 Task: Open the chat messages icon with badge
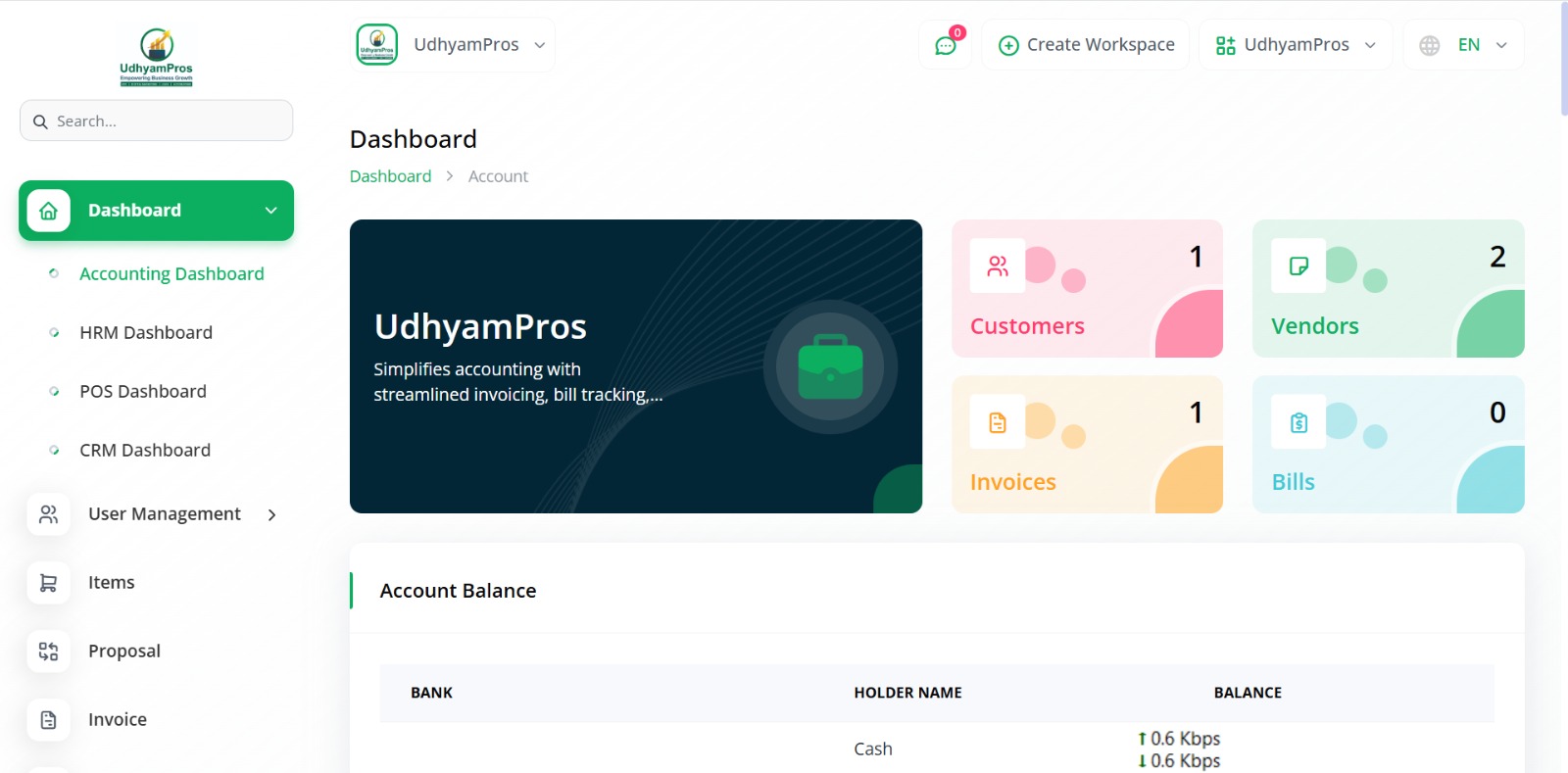pos(946,45)
